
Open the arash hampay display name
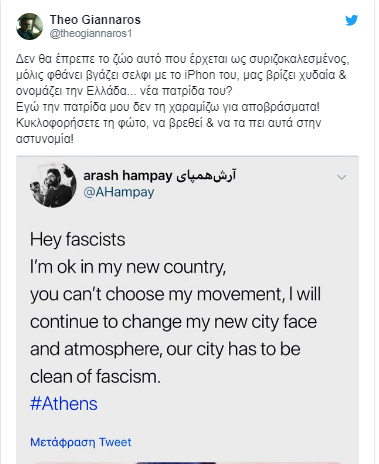128,175
